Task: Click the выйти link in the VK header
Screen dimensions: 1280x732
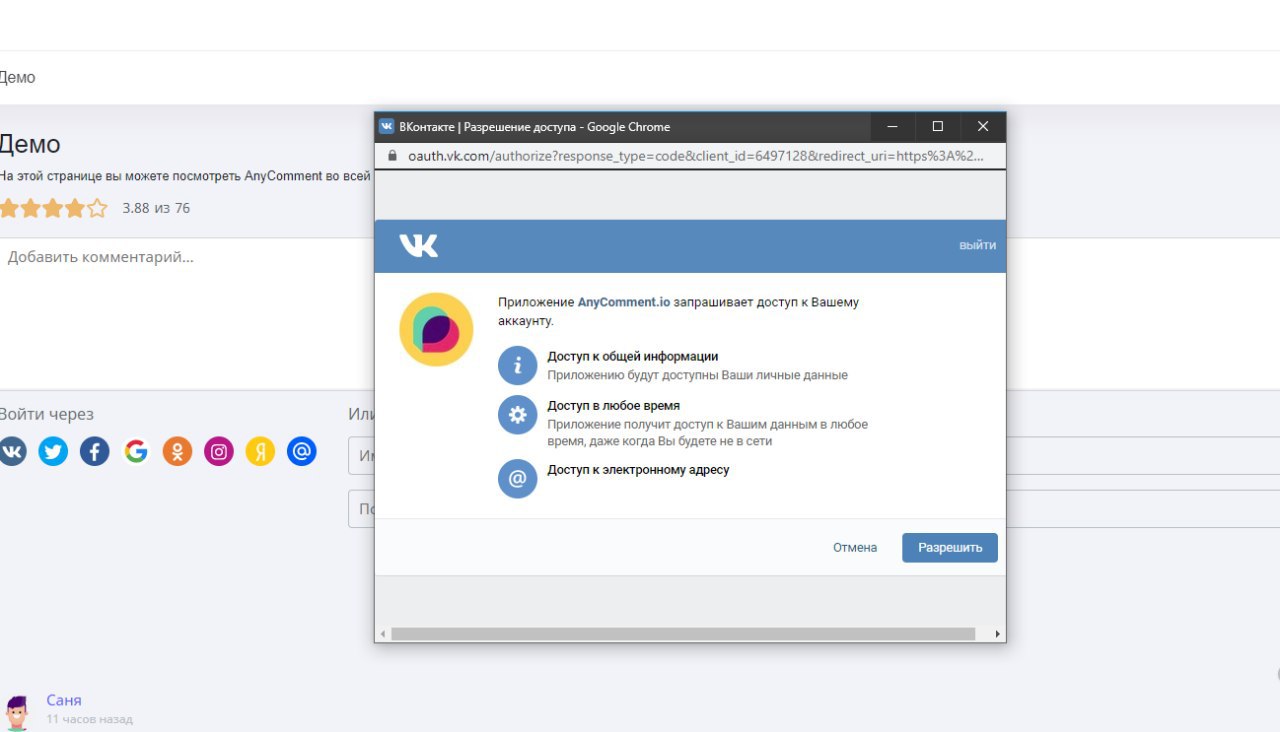Action: coord(977,245)
